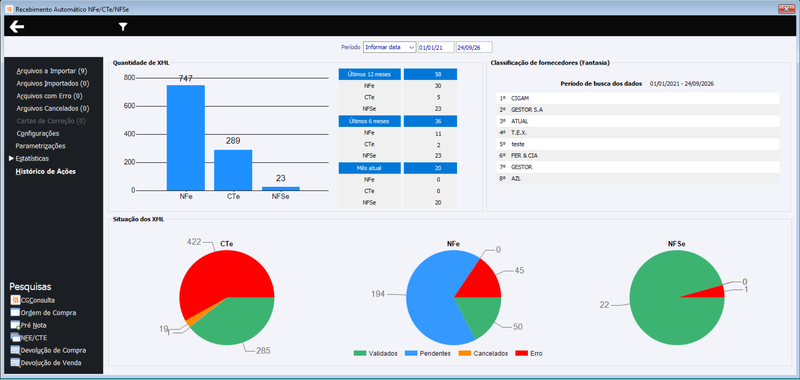Open the filter funnel icon
The height and width of the screenshot is (380, 800).
pyautogui.click(x=123, y=27)
